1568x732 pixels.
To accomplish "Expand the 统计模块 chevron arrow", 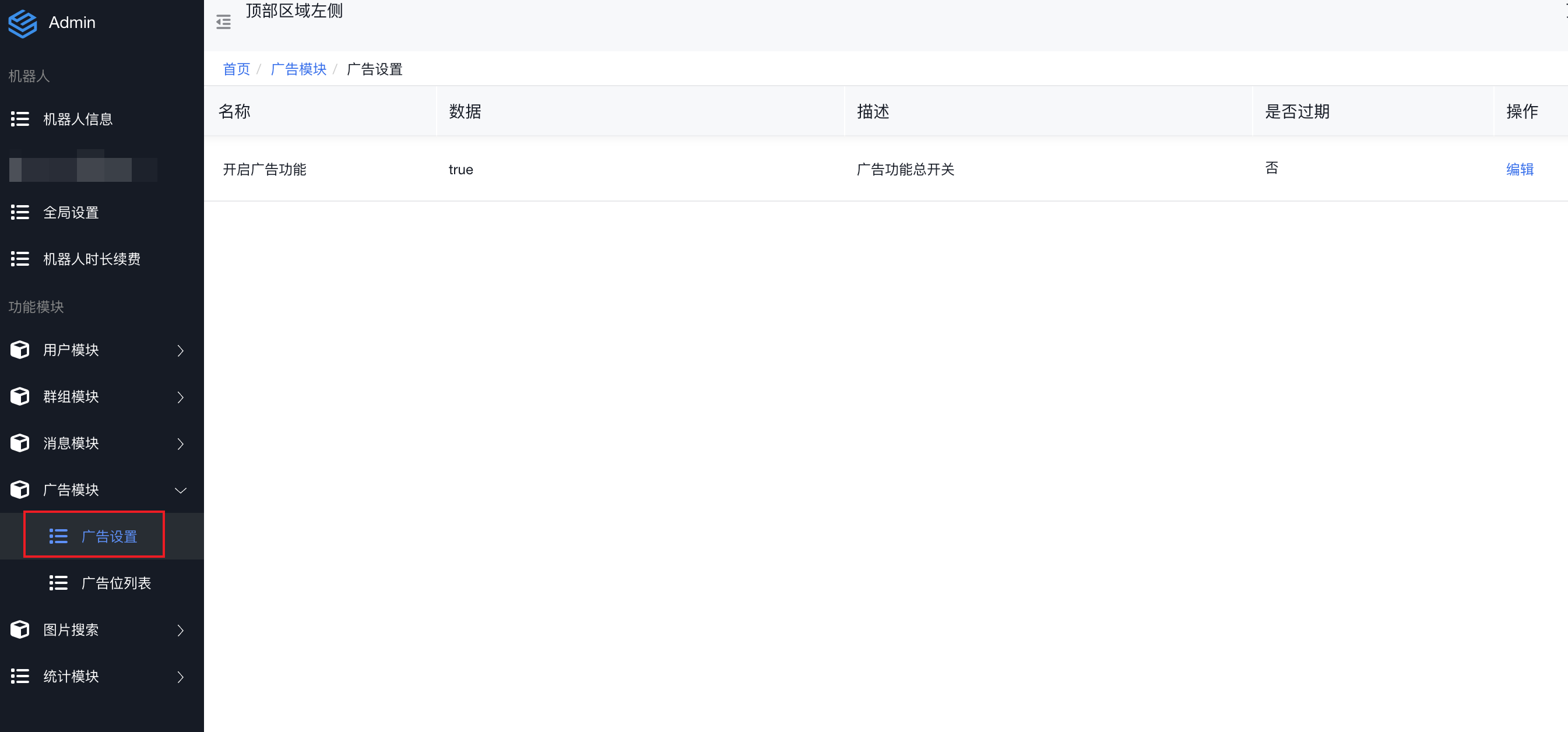I will (x=180, y=677).
